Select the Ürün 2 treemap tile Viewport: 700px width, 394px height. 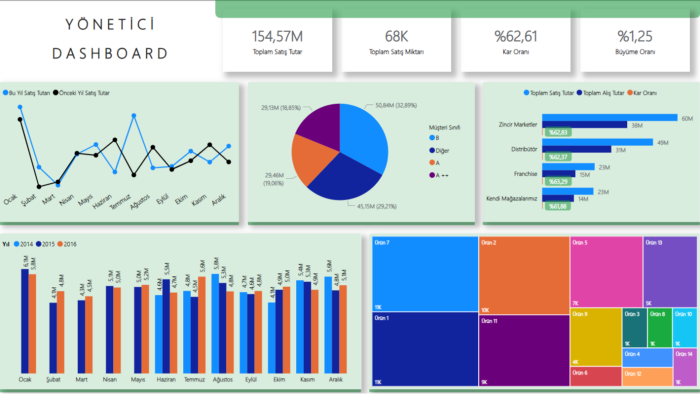[524, 275]
